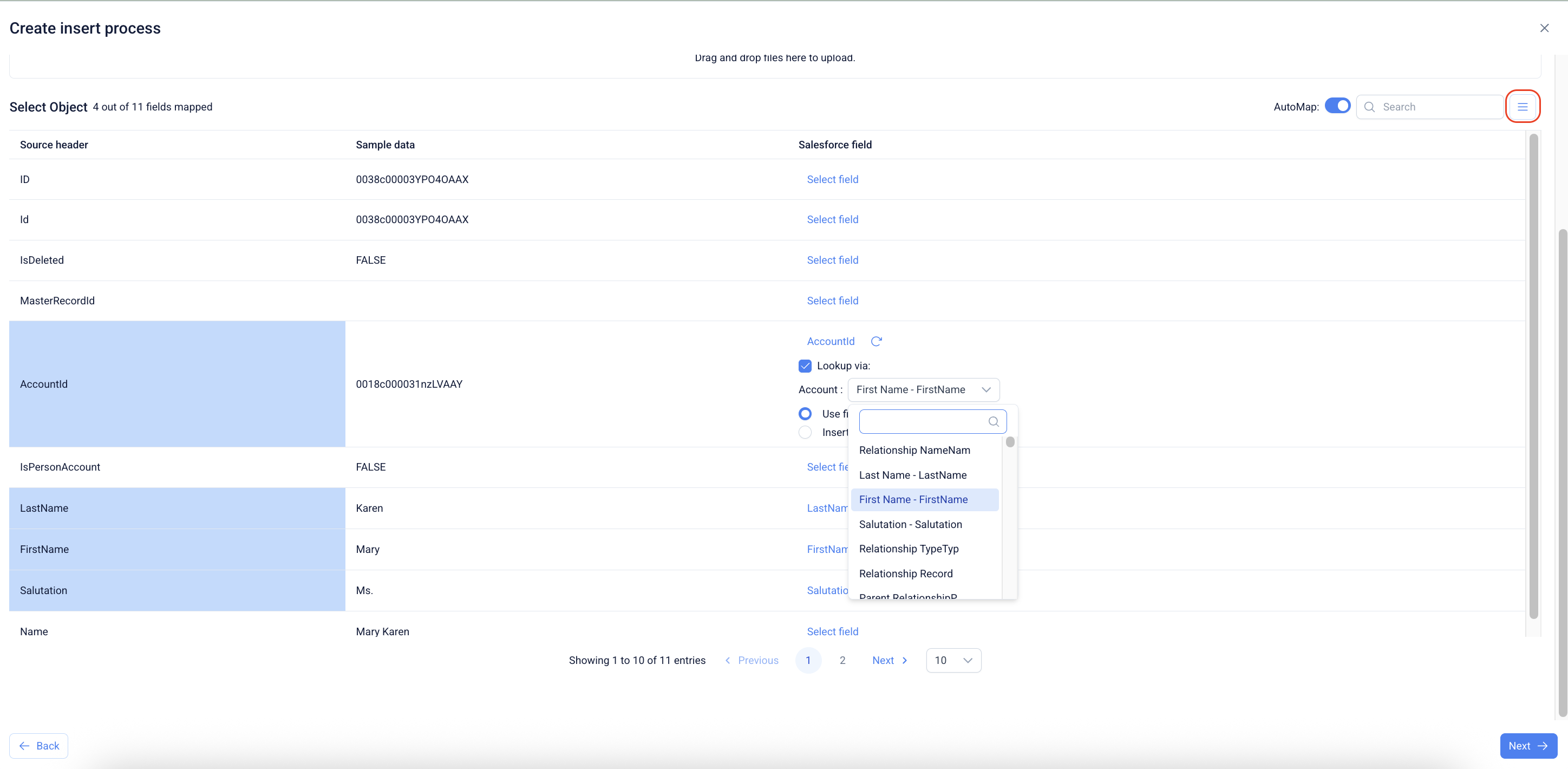
Task: Choose Salutation - Salutation option
Action: [x=910, y=524]
